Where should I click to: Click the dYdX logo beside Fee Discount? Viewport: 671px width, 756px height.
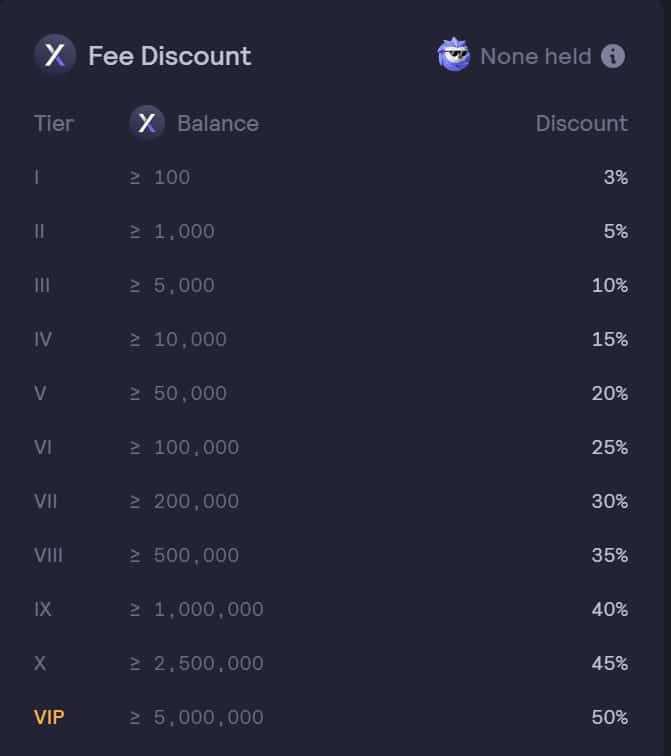click(55, 55)
